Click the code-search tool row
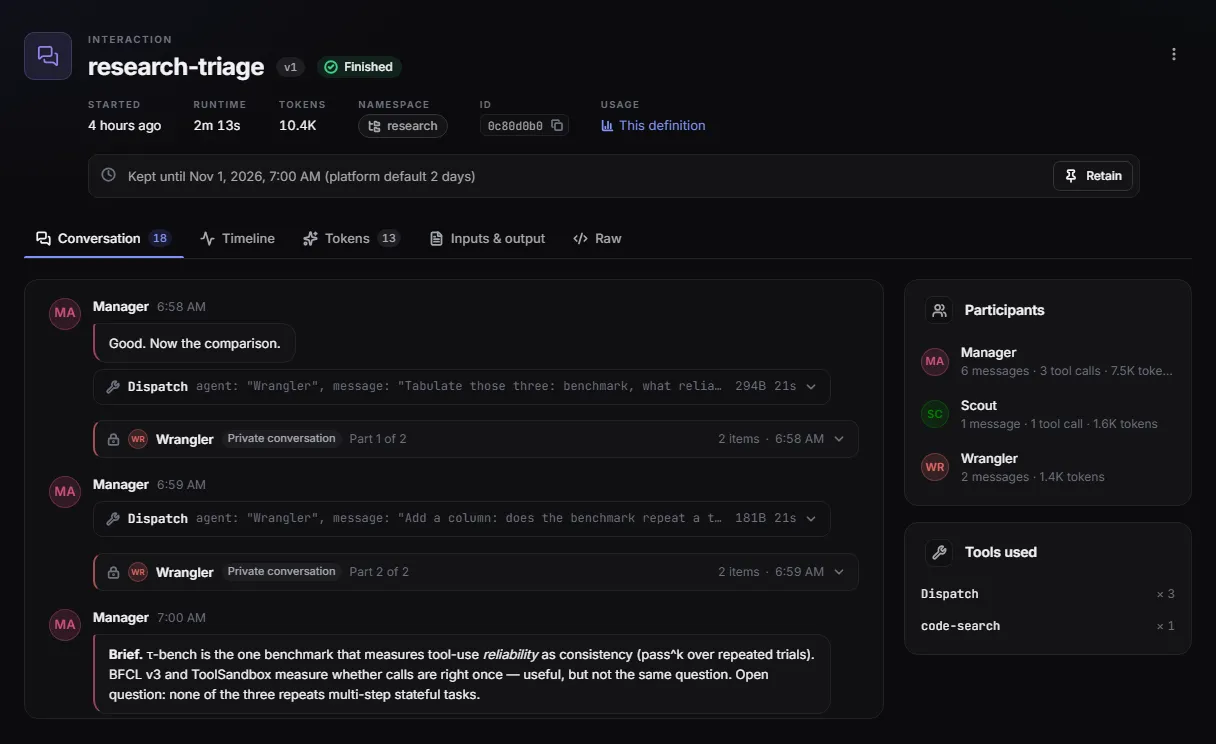Screen dimensions: 1216x744 [x=1047, y=626]
